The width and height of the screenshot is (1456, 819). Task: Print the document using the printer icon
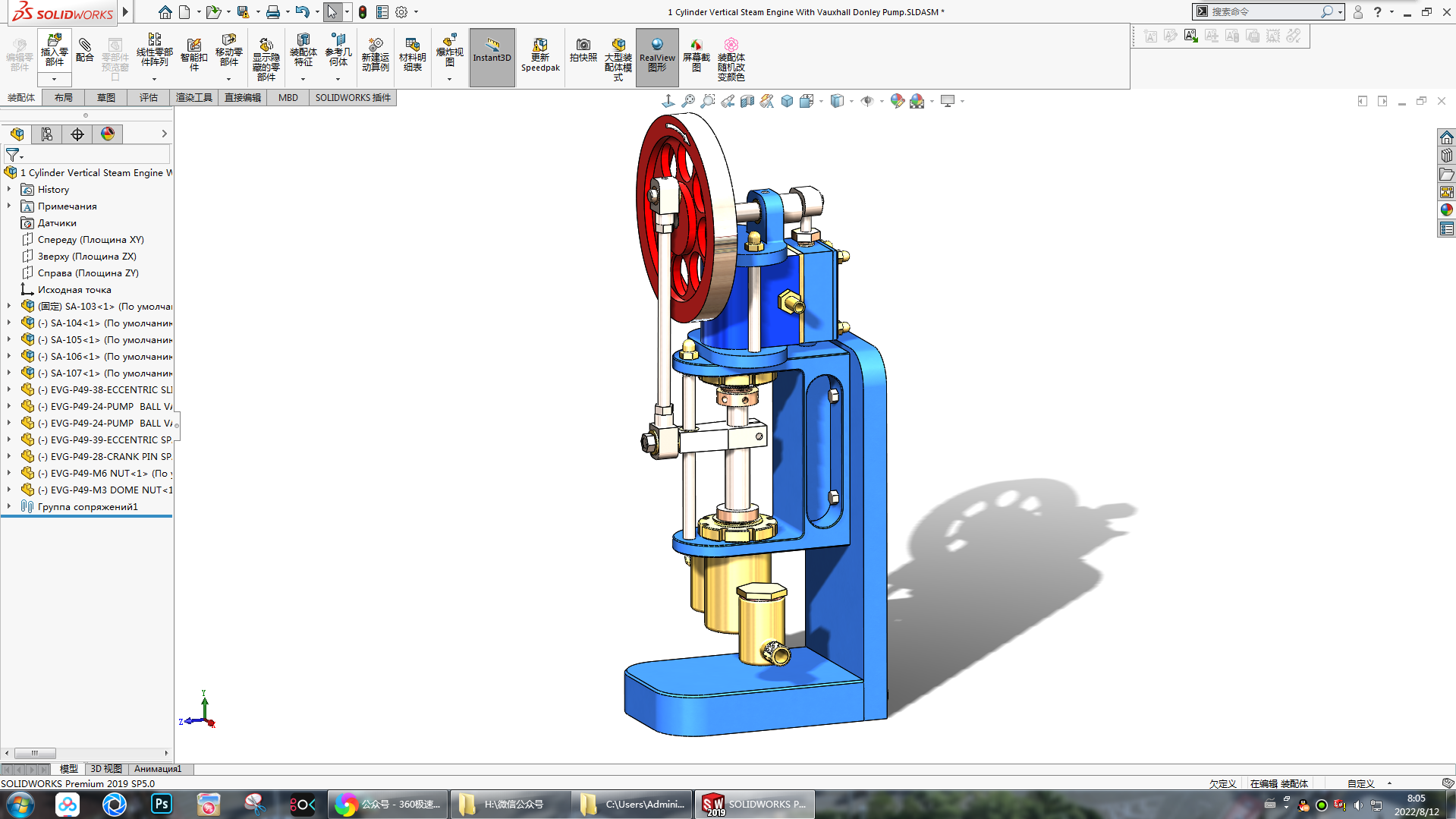272,12
